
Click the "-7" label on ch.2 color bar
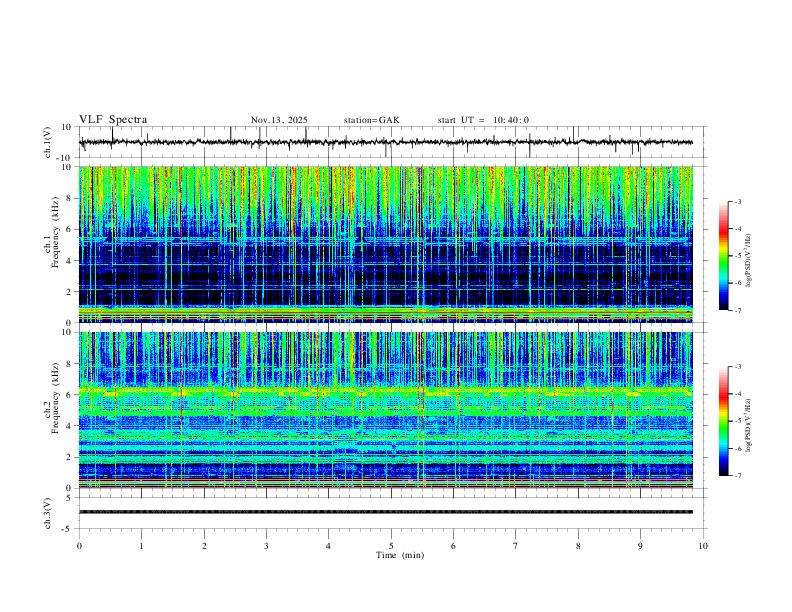(738, 476)
